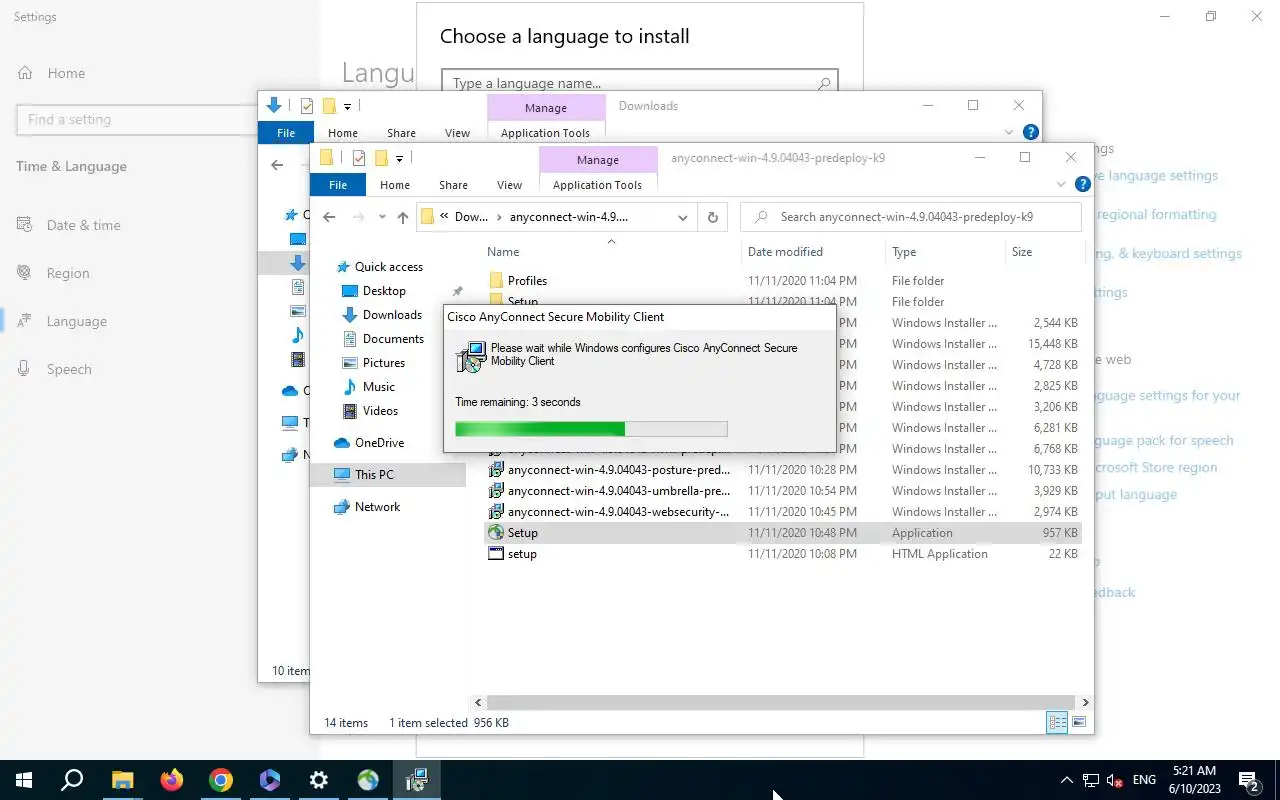Open quick access toolbar dropdown in anyconnect window
The width and height of the screenshot is (1280, 800).
(399, 158)
